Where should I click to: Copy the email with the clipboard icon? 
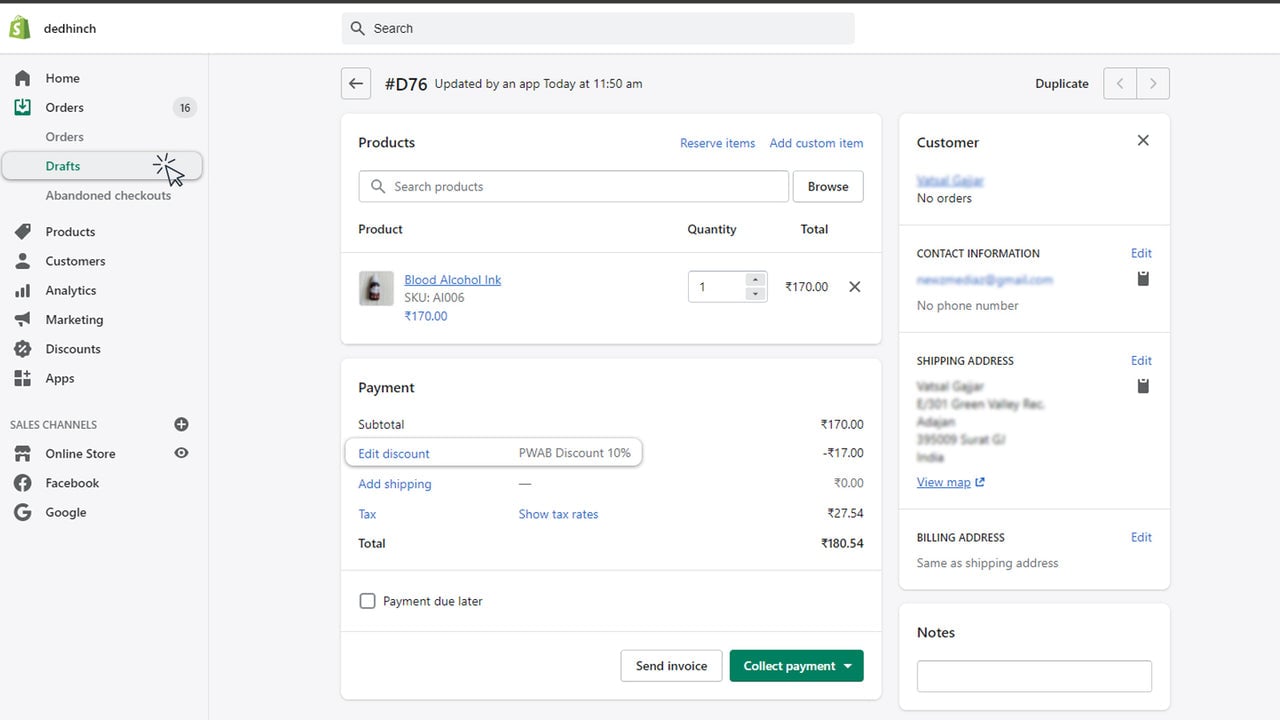click(x=1143, y=279)
